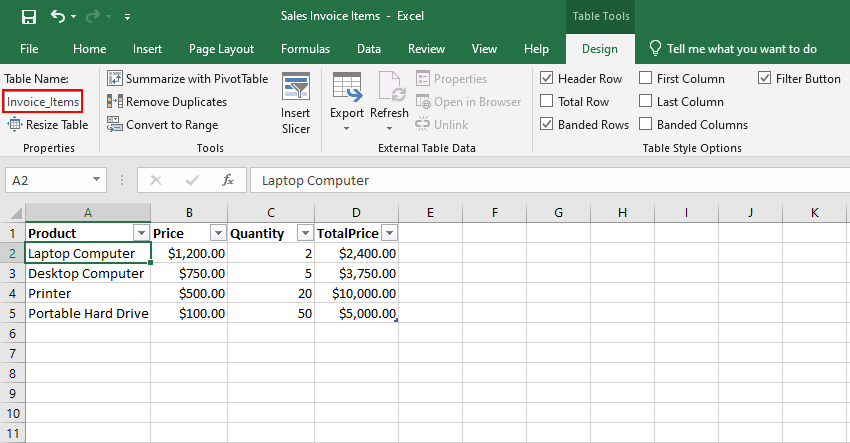Click the Table Tools contextual label
The image size is (850, 443).
[601, 16]
